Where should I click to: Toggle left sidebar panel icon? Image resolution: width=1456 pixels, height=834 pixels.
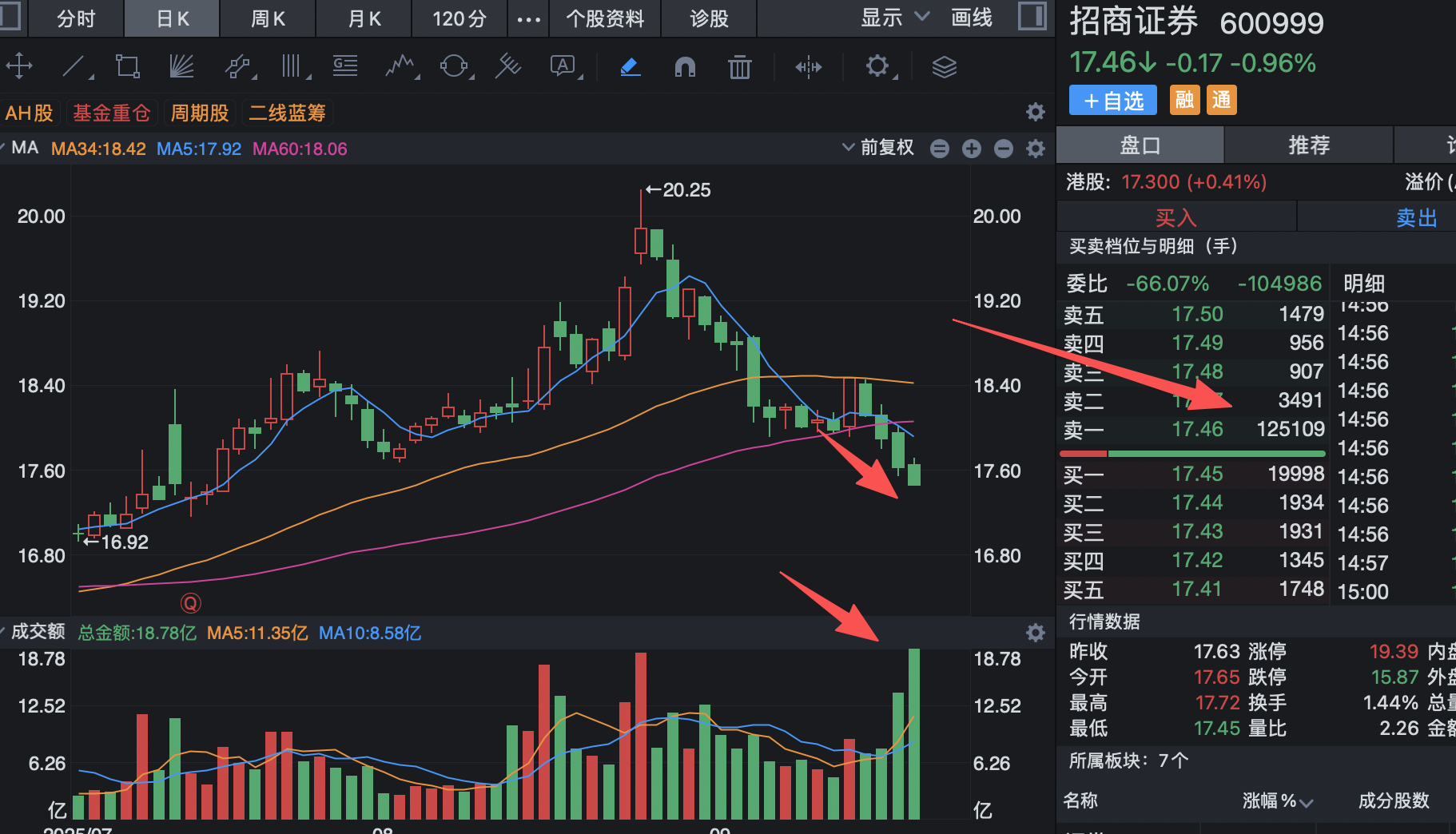point(9,16)
